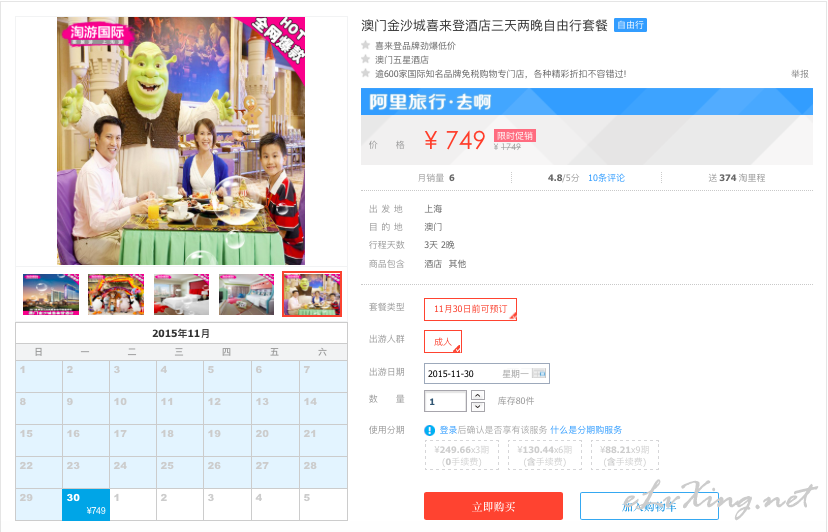828x532 pixels.
Task: Click the star icon beside 澳门五星酒店
Action: click(x=365, y=59)
